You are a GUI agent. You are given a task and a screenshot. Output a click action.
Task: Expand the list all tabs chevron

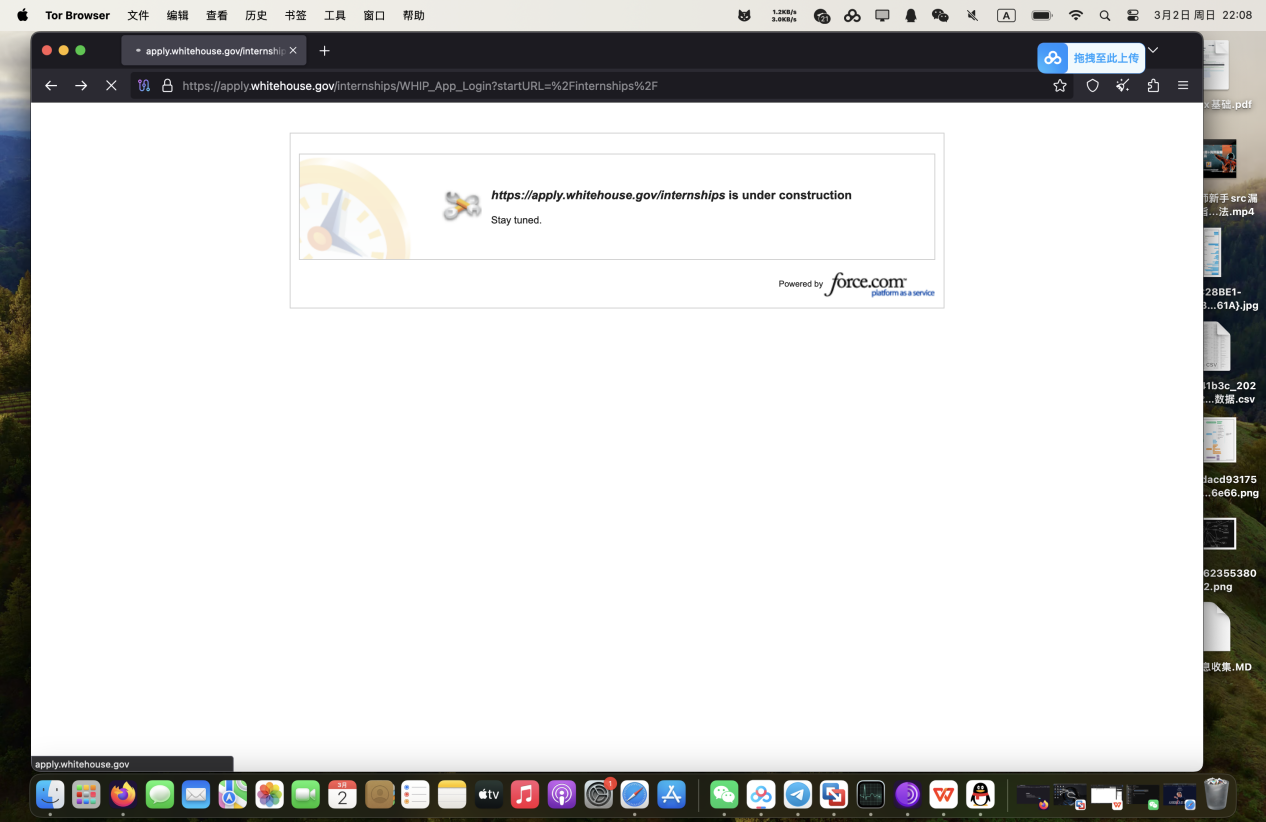(1153, 50)
